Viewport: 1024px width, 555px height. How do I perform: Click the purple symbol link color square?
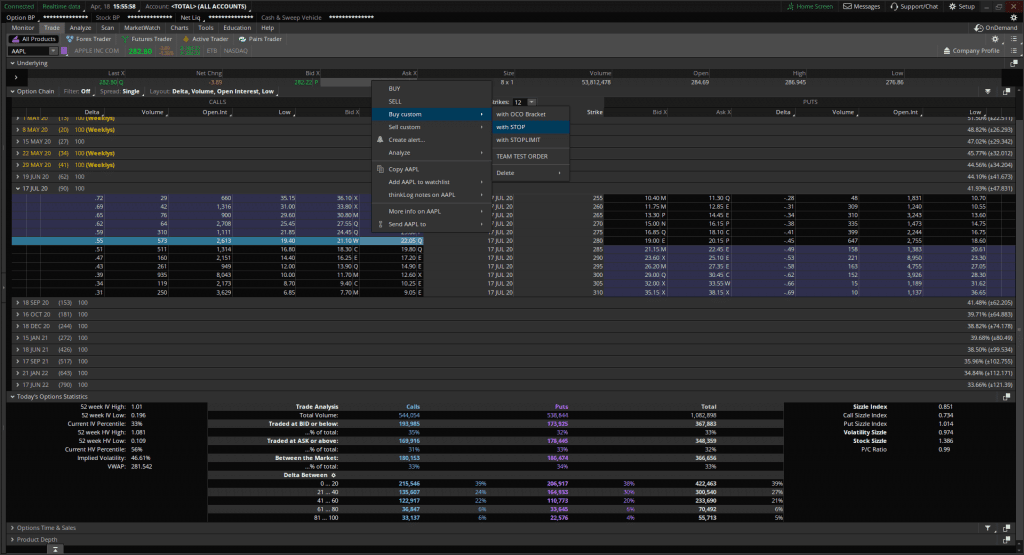point(66,50)
